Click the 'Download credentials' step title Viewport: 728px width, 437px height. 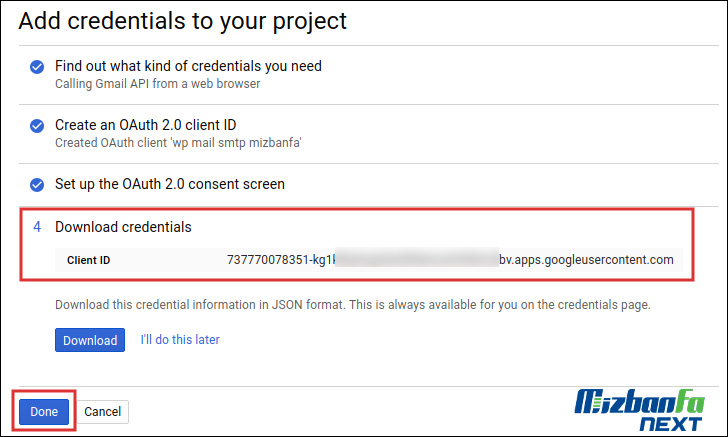tap(123, 227)
